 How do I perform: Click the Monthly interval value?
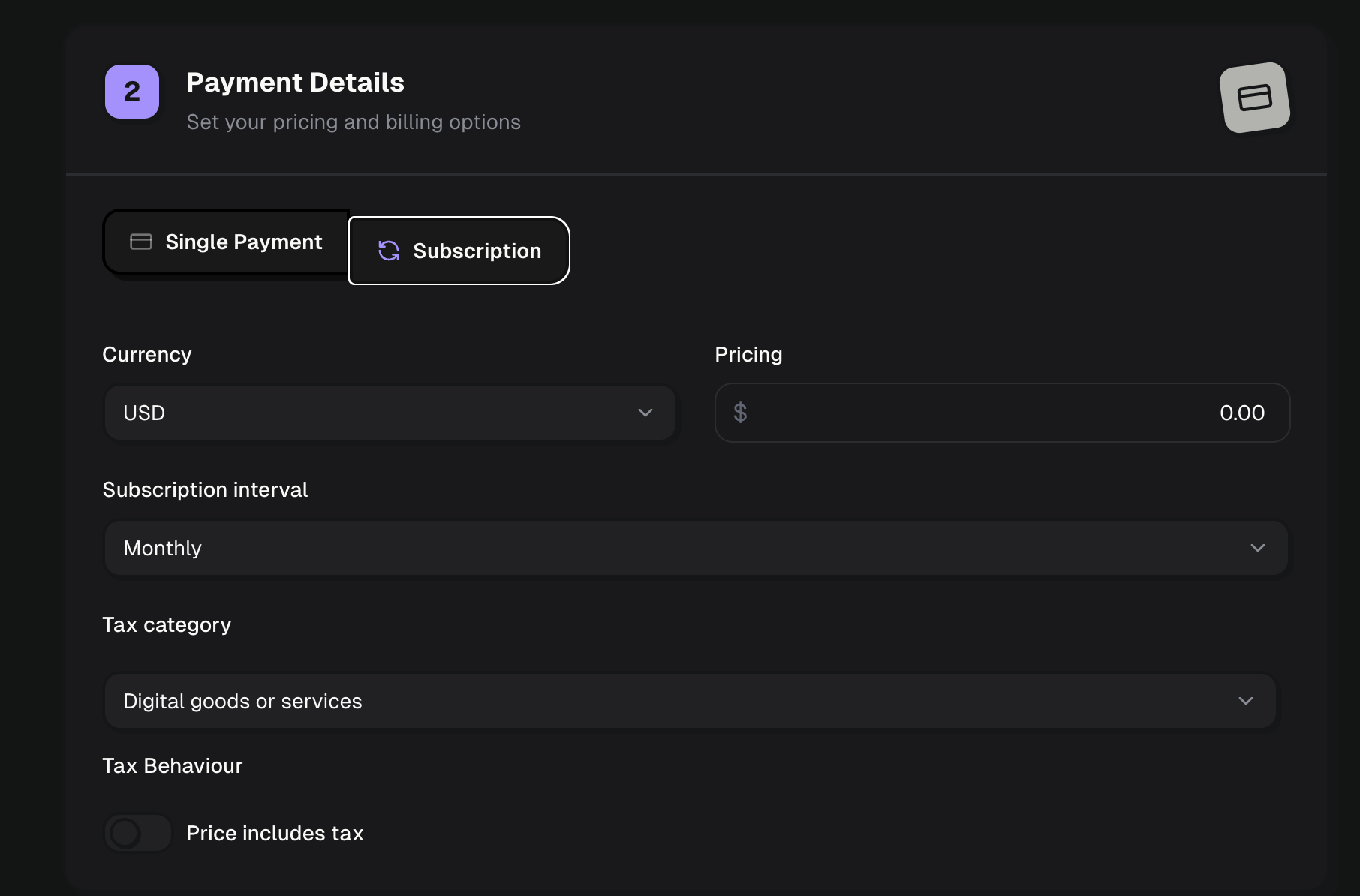pos(162,547)
